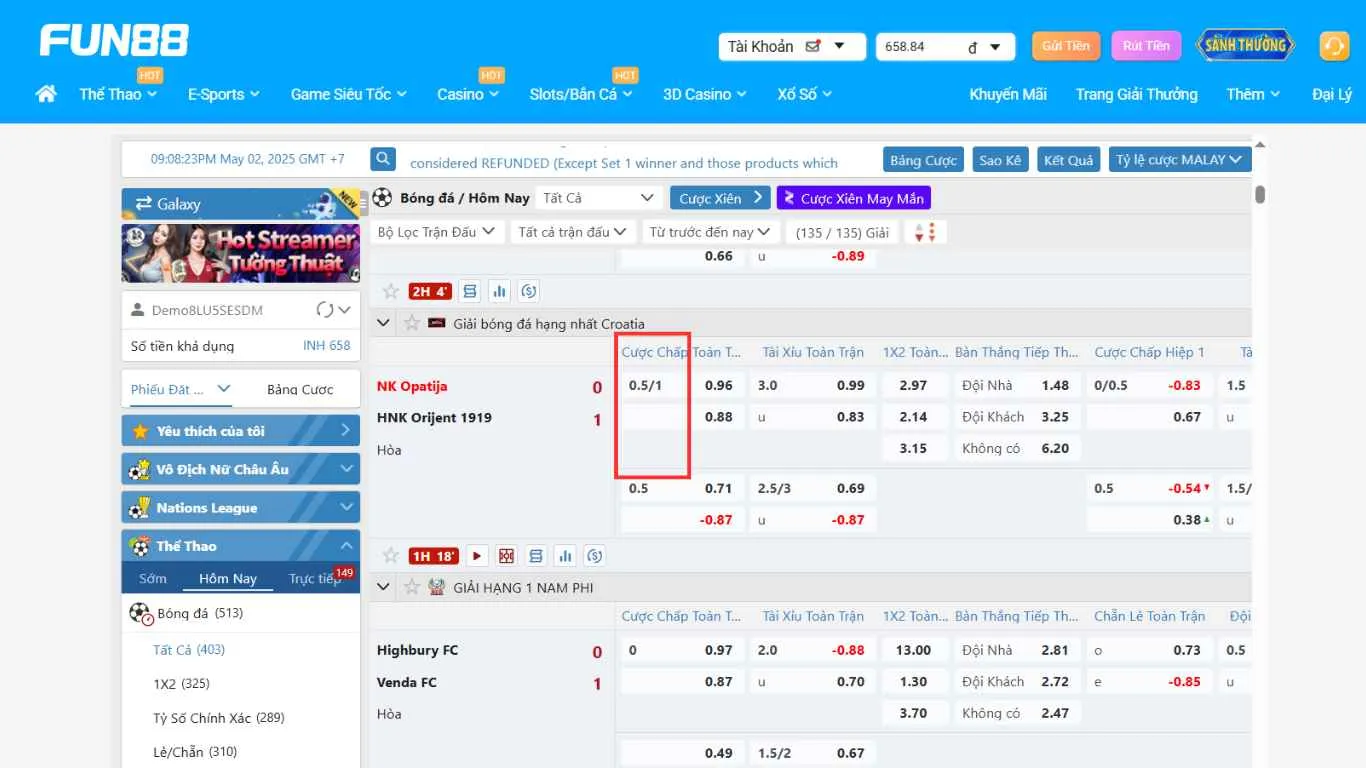Go to the FUN88 home icon

45,94
